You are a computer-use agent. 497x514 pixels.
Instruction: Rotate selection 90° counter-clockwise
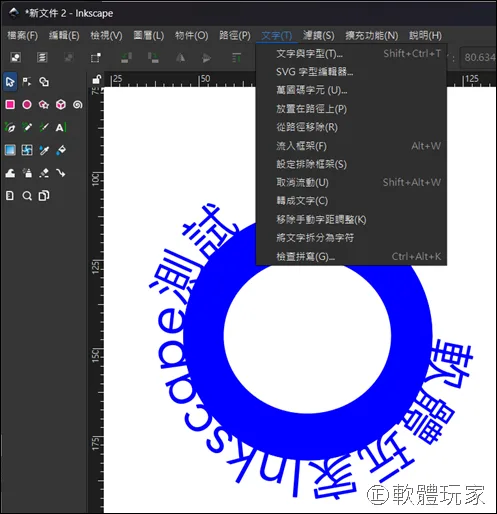[126, 57]
